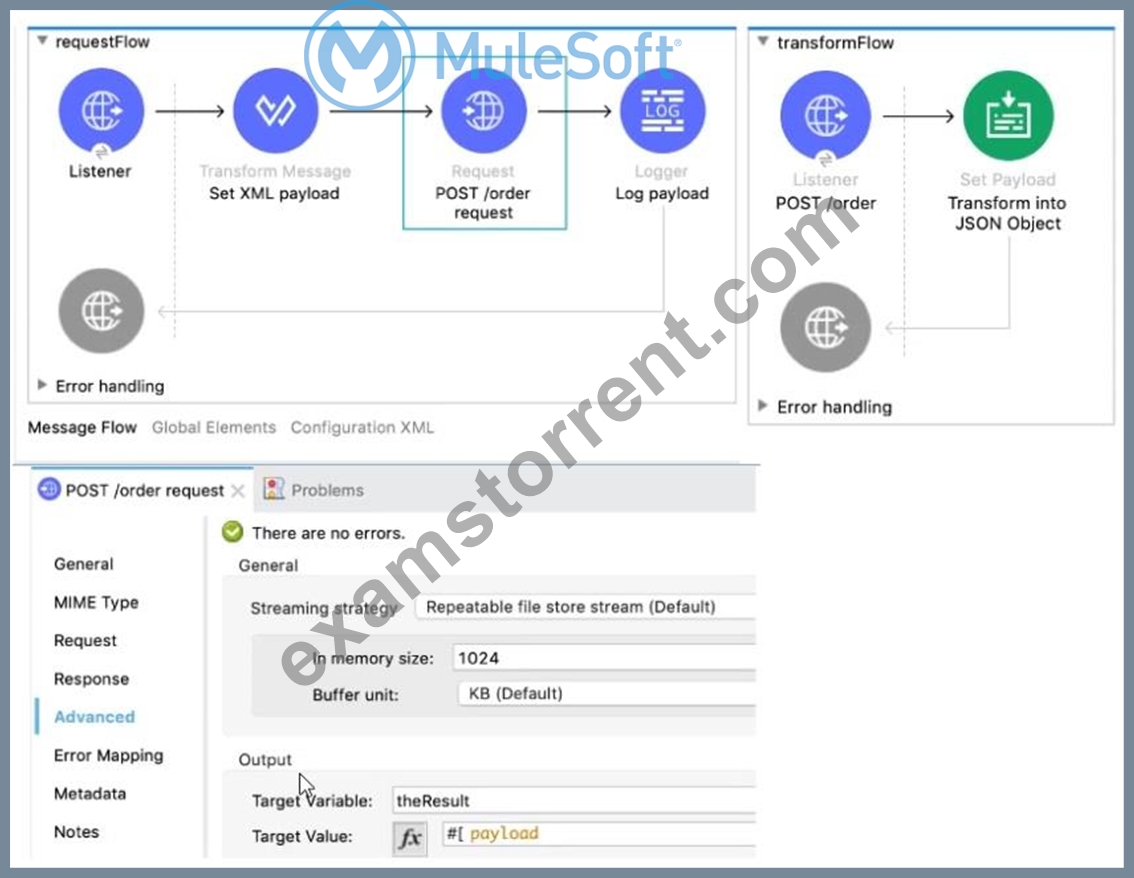Select the POST /order Listener in transformFlow
The image size is (1134, 878).
click(x=825, y=116)
